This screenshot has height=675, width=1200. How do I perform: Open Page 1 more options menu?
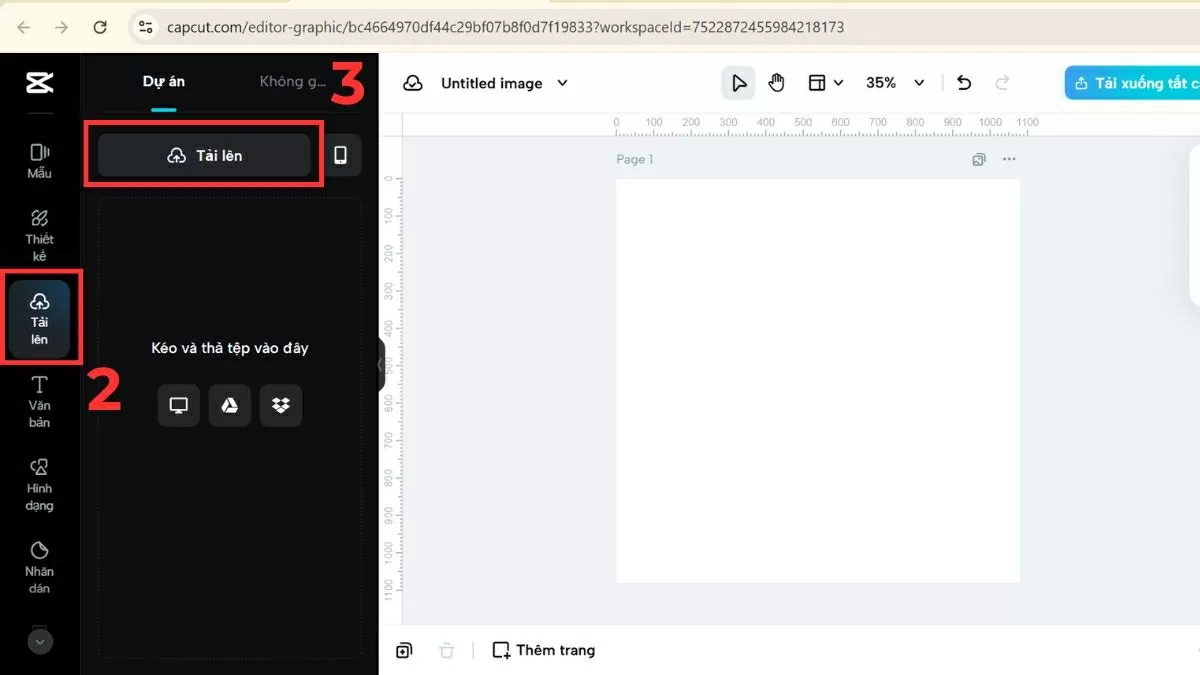pos(1008,158)
